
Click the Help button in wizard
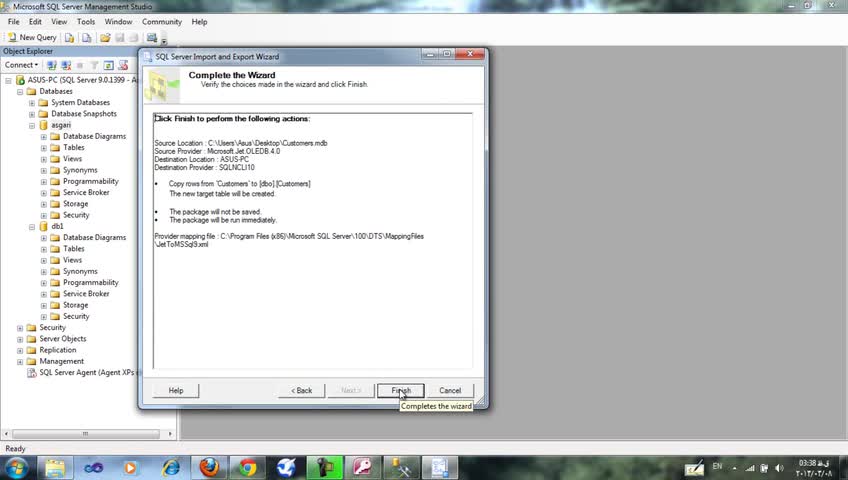tap(176, 390)
